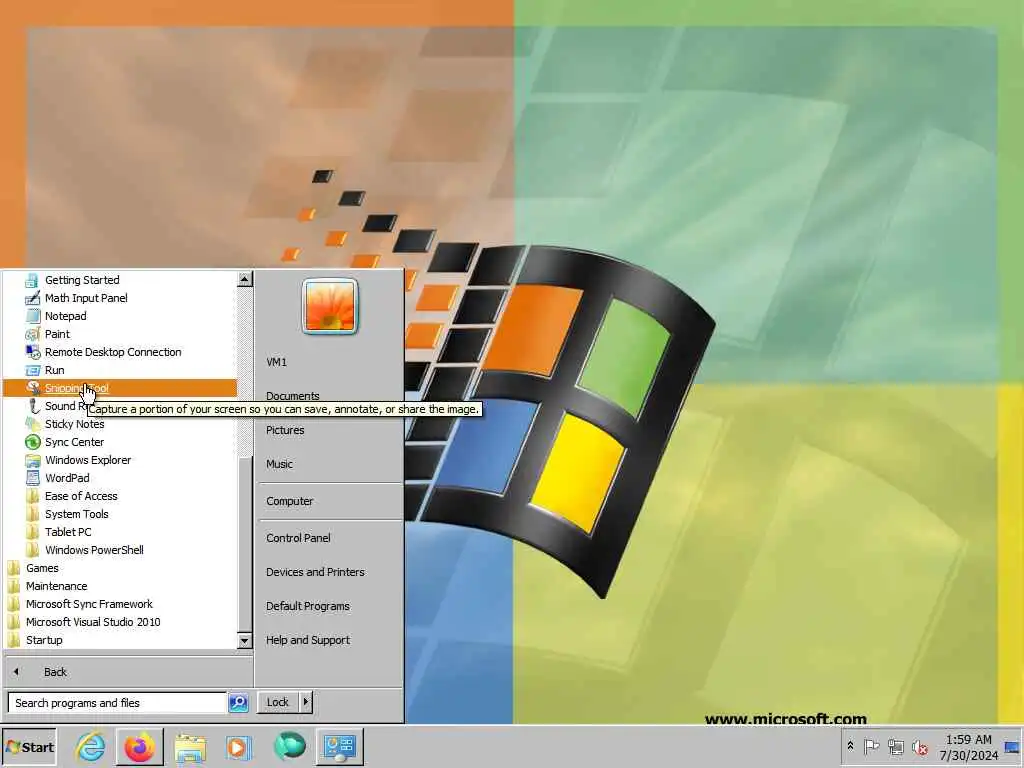Show hidden tray icons arrow
1024x768 pixels.
pyautogui.click(x=850, y=746)
